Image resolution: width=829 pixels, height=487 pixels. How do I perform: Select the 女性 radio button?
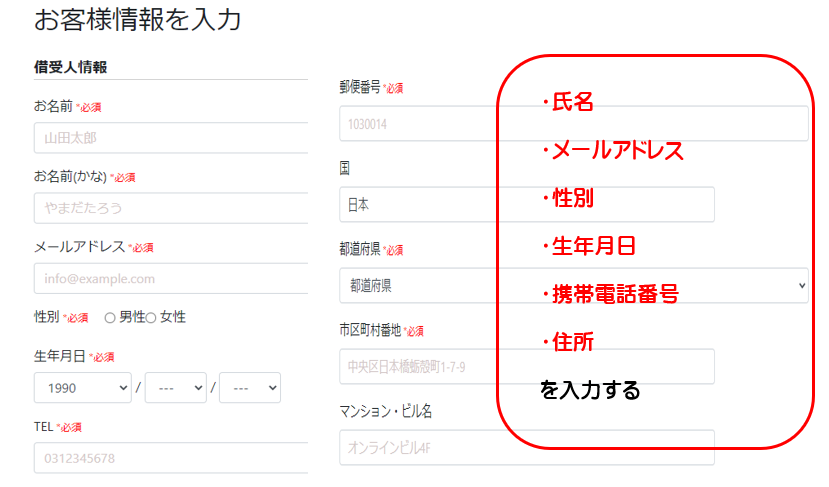click(153, 318)
